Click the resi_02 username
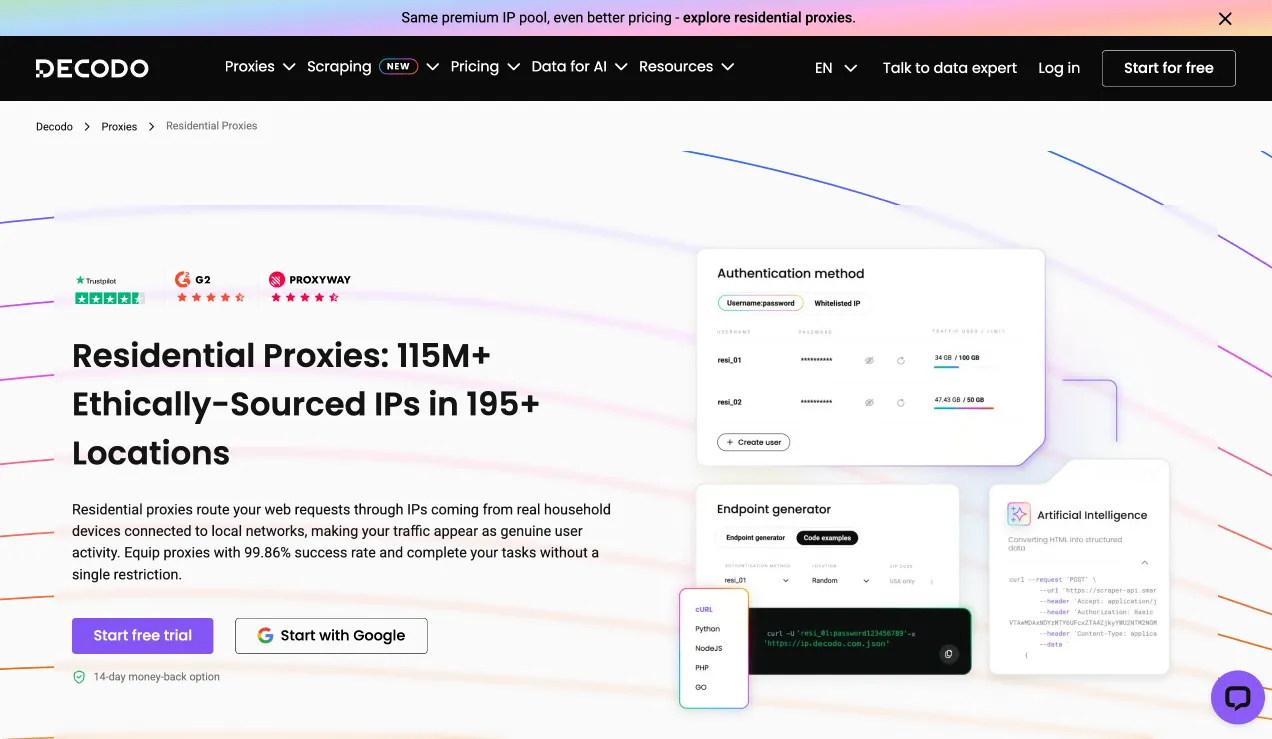1272x739 pixels. (729, 402)
